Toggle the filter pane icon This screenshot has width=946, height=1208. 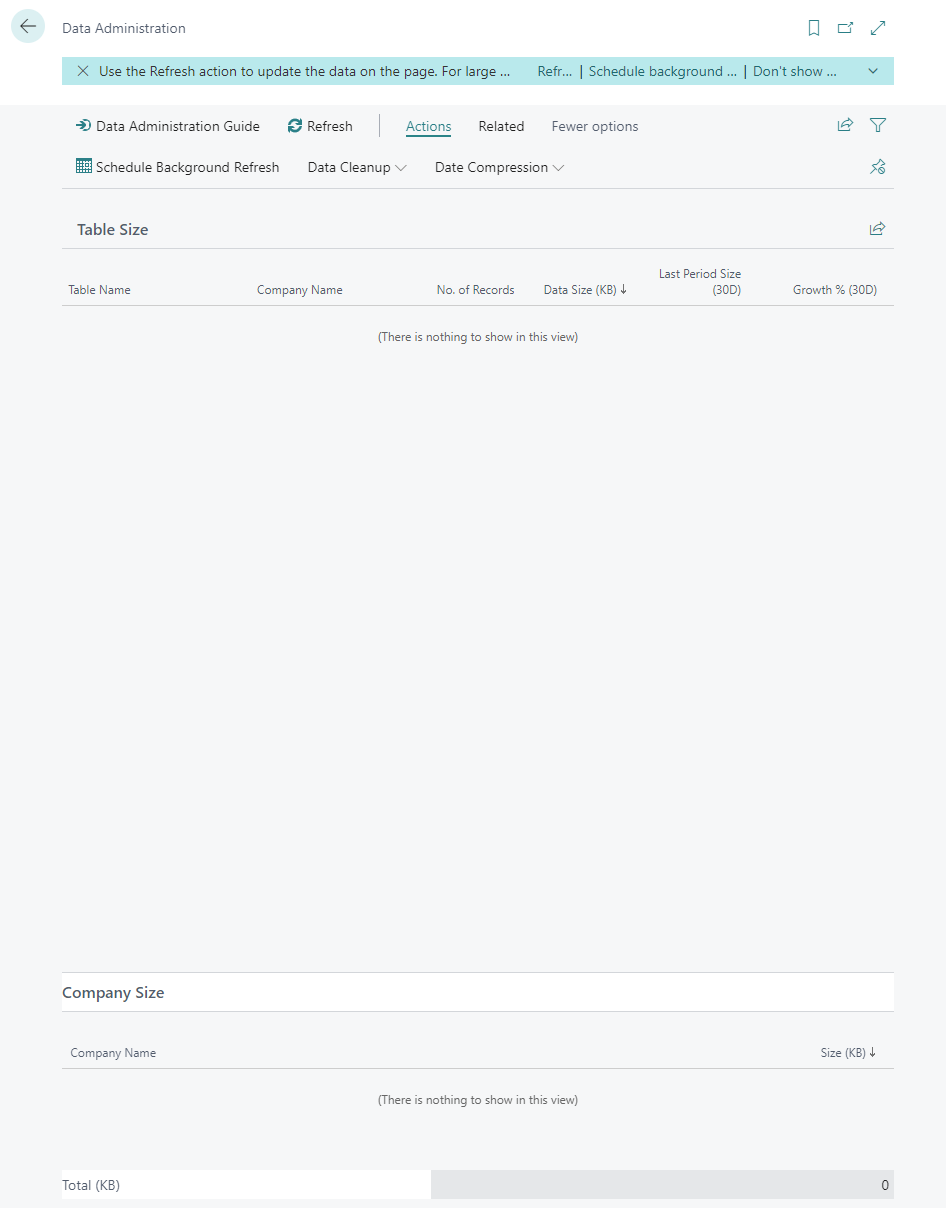878,125
